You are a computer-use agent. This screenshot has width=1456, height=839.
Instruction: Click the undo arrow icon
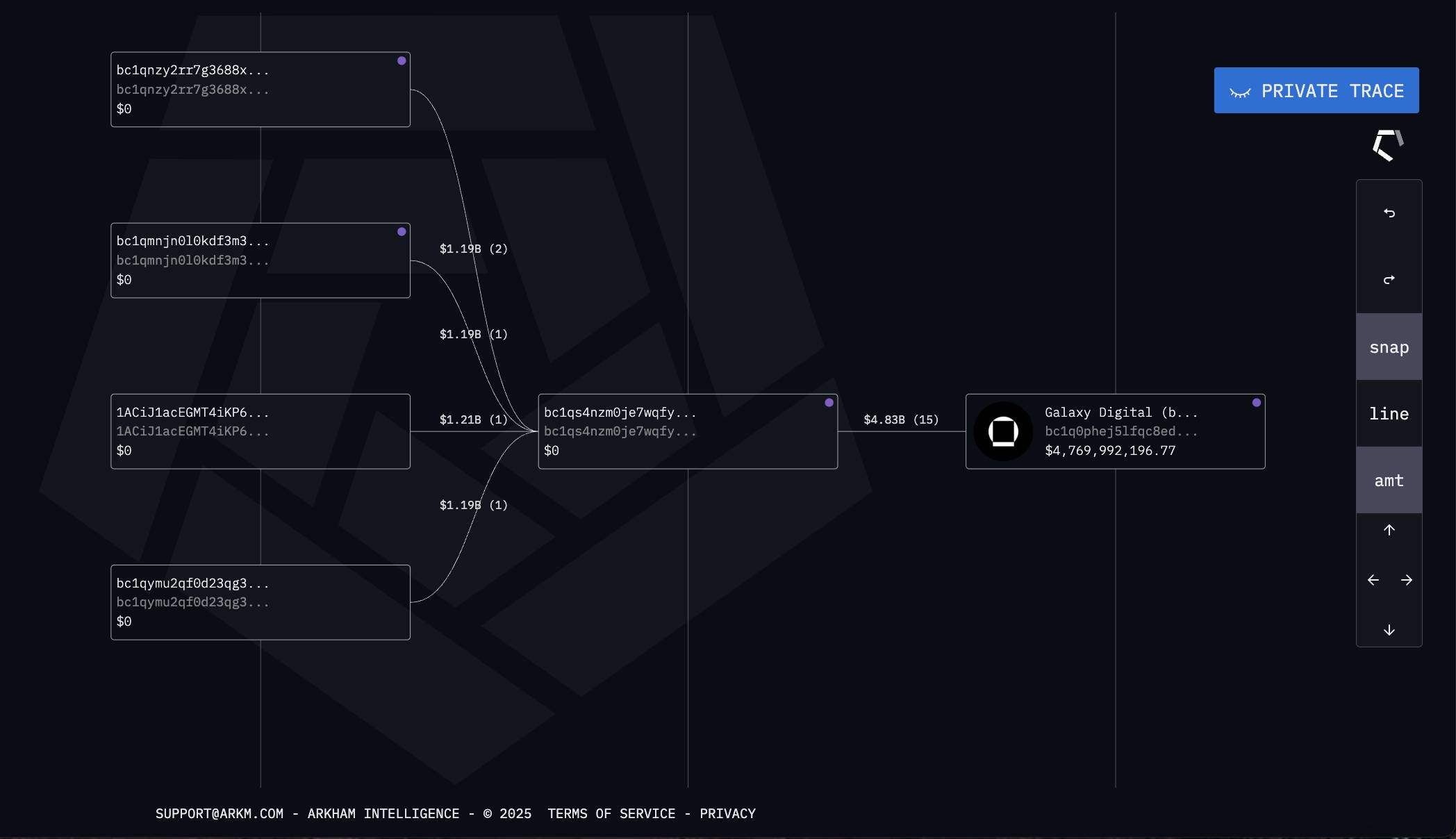coord(1389,213)
